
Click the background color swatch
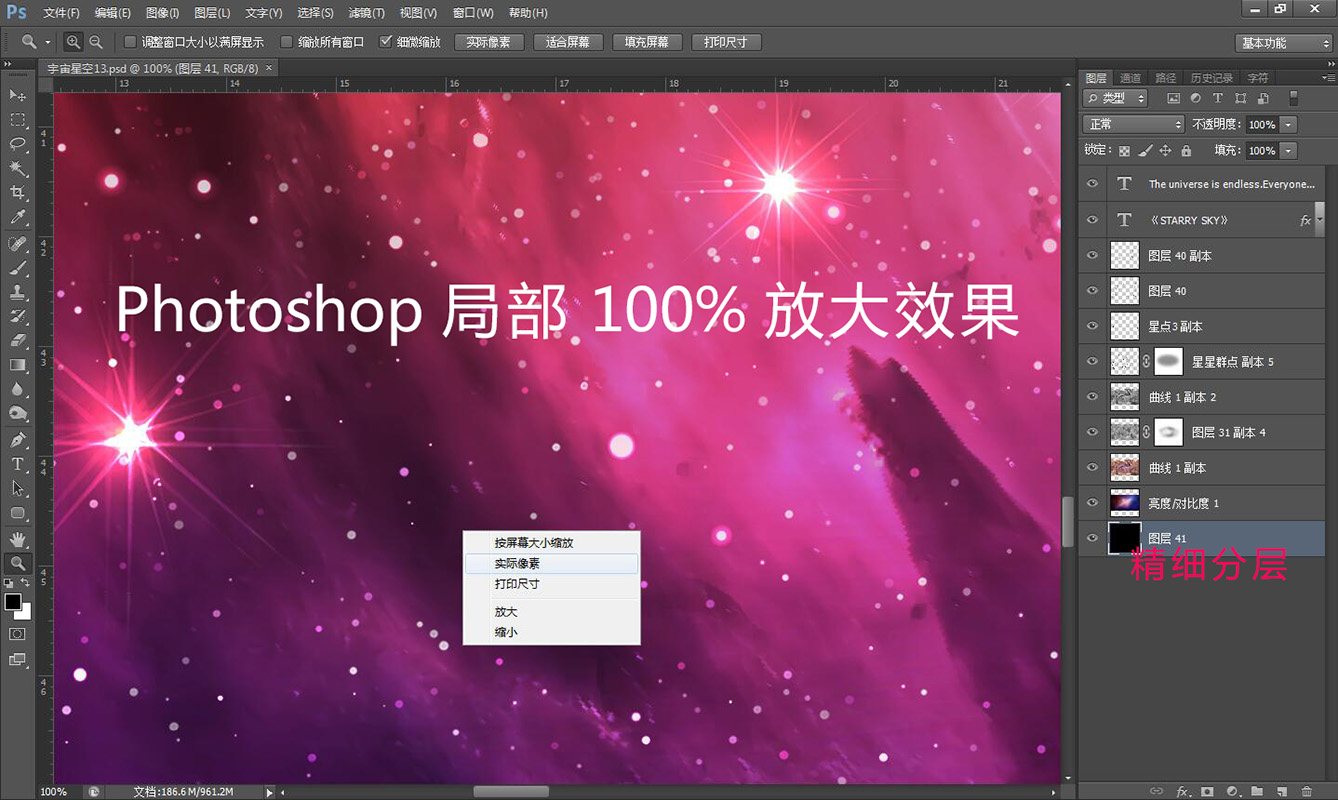point(25,612)
